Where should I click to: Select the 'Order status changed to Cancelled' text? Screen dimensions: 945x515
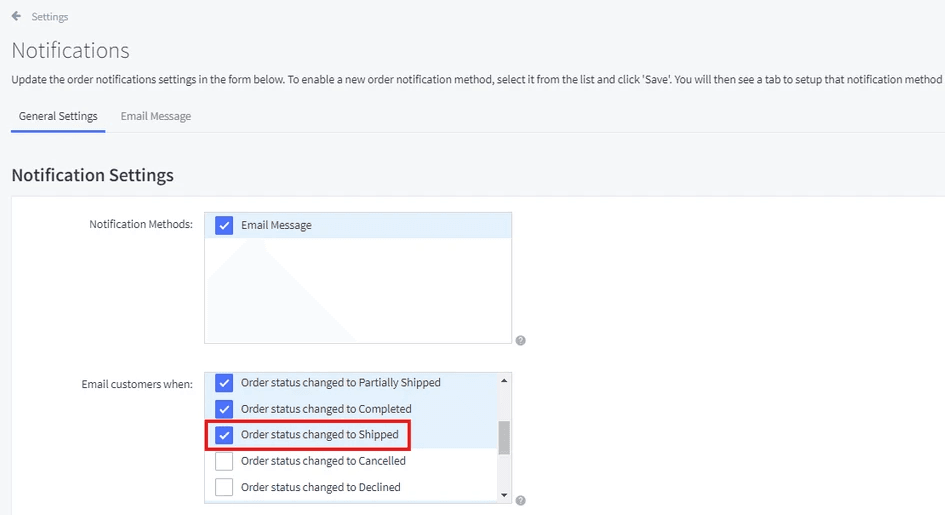pos(323,461)
